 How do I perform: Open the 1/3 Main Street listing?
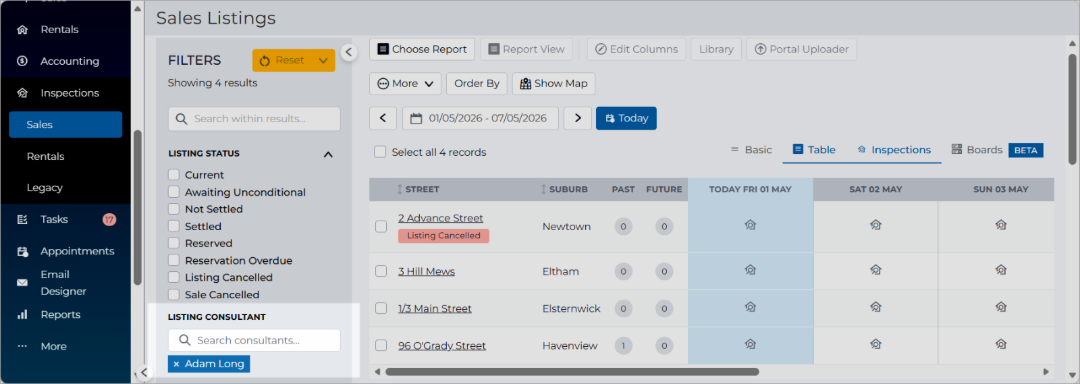435,308
